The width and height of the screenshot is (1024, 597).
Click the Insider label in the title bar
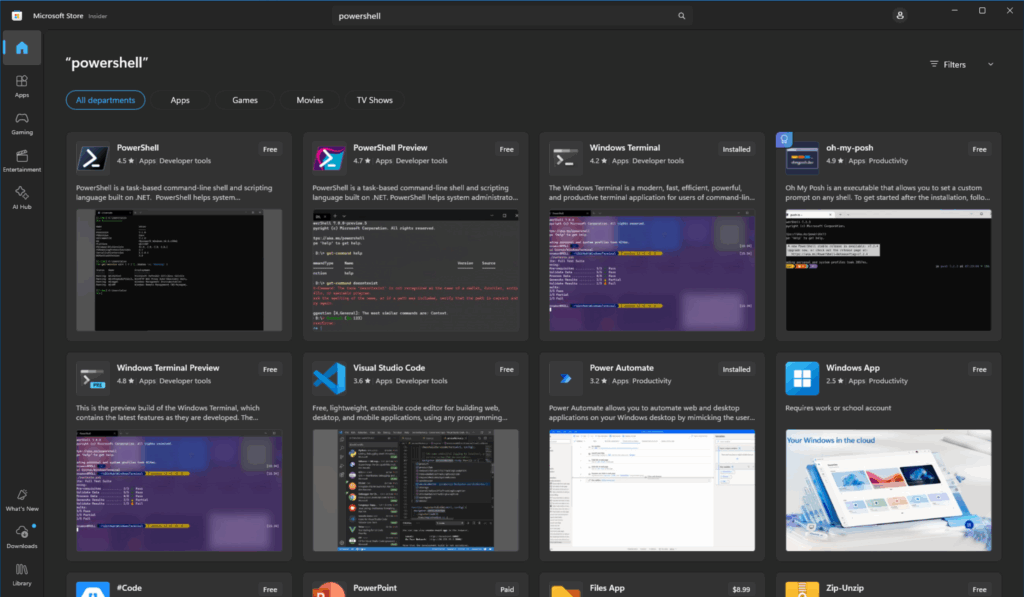[x=97, y=16]
